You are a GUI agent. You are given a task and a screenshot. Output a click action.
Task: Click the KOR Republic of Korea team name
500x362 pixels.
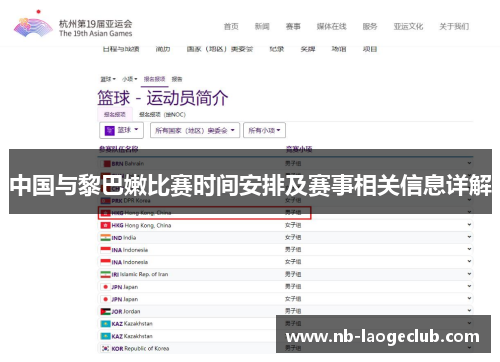click(x=140, y=348)
